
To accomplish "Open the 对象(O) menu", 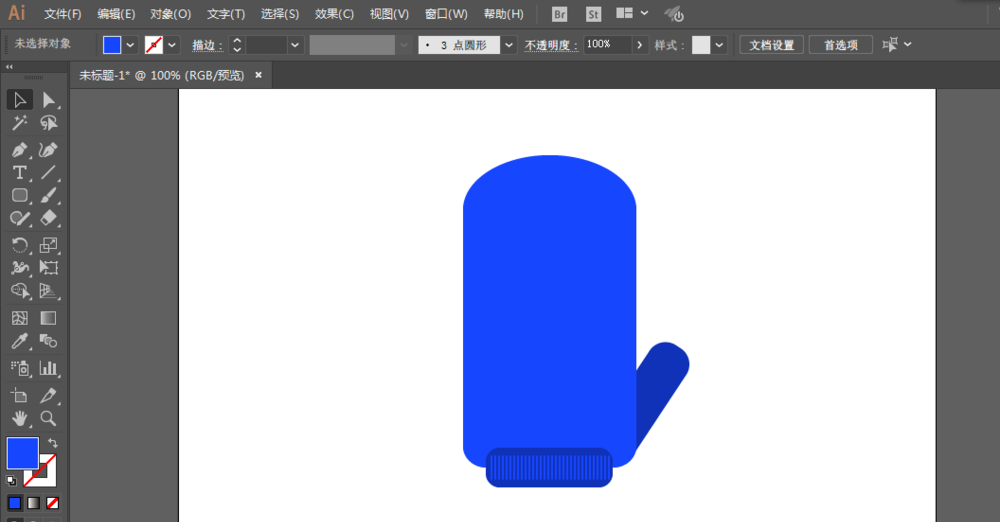I will pos(170,14).
